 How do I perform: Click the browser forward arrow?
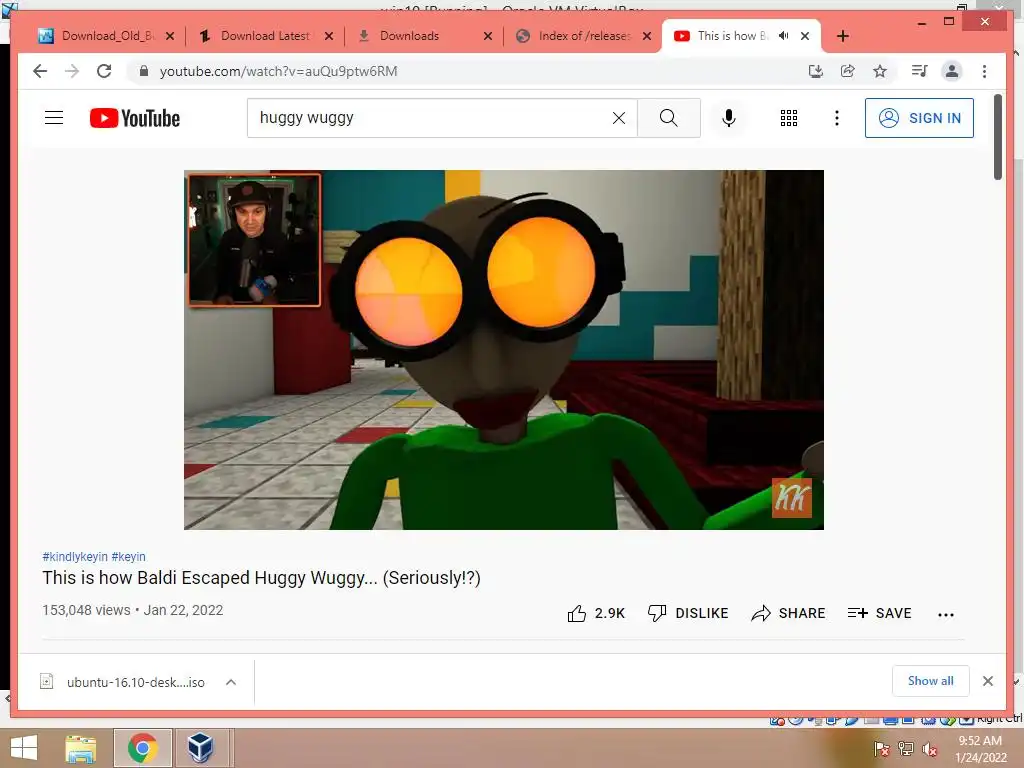(x=72, y=71)
